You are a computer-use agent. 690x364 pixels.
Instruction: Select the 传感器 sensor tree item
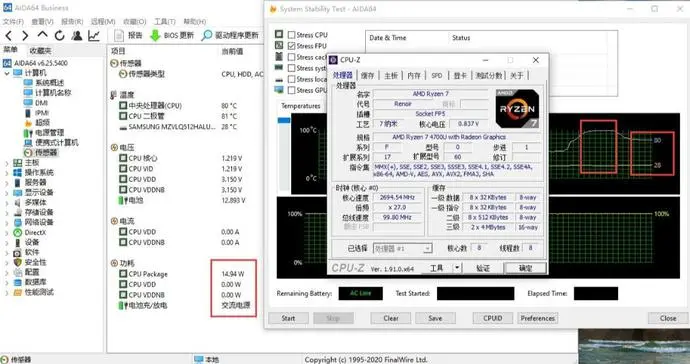click(x=40, y=153)
